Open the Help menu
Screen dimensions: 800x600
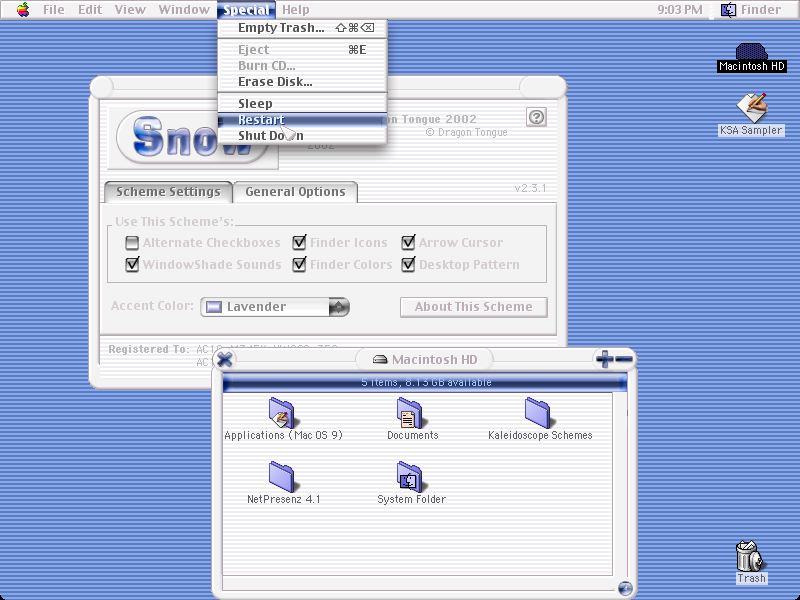click(x=295, y=10)
